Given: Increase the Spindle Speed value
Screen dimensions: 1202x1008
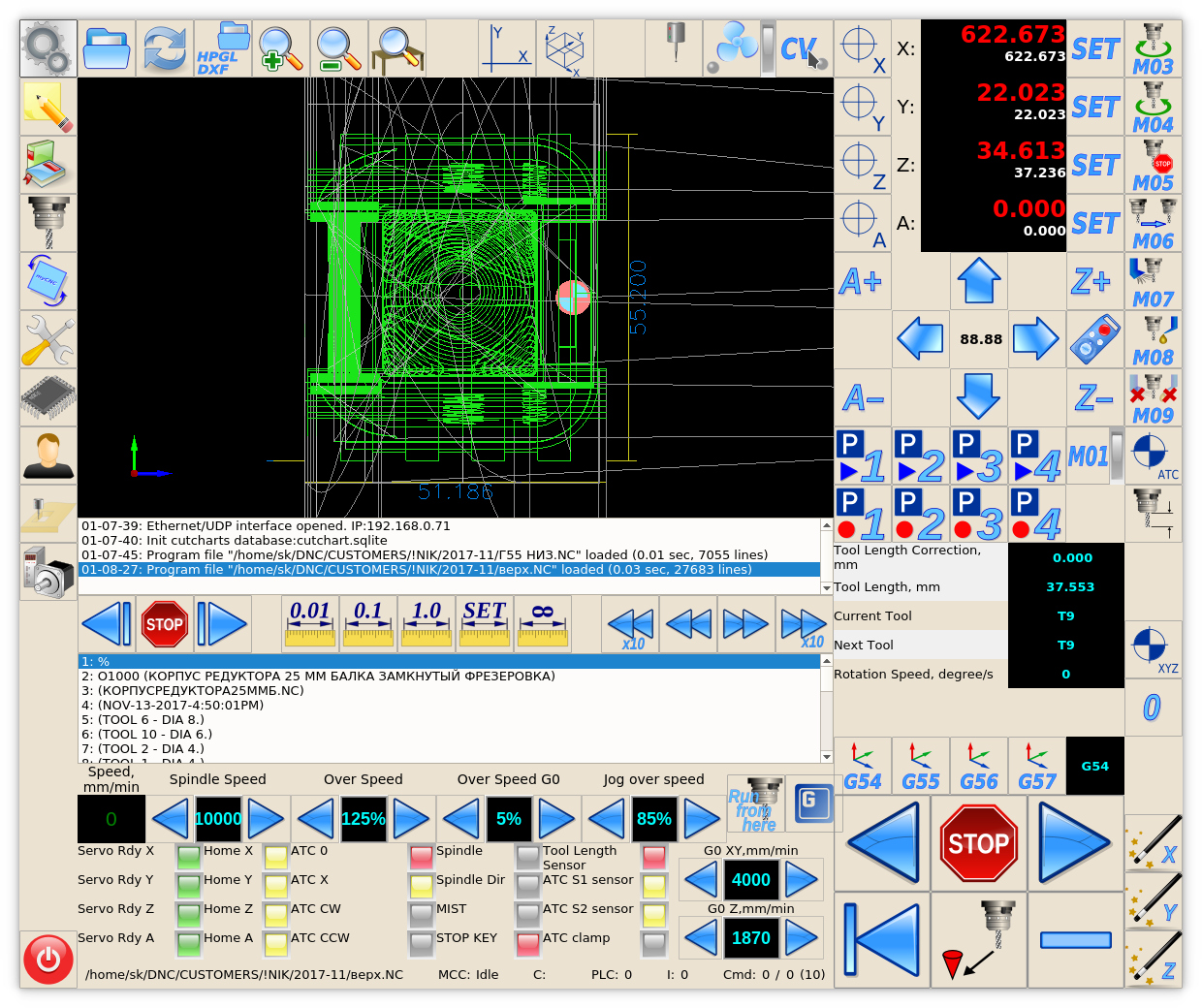Looking at the screenshot, I should point(266,819).
